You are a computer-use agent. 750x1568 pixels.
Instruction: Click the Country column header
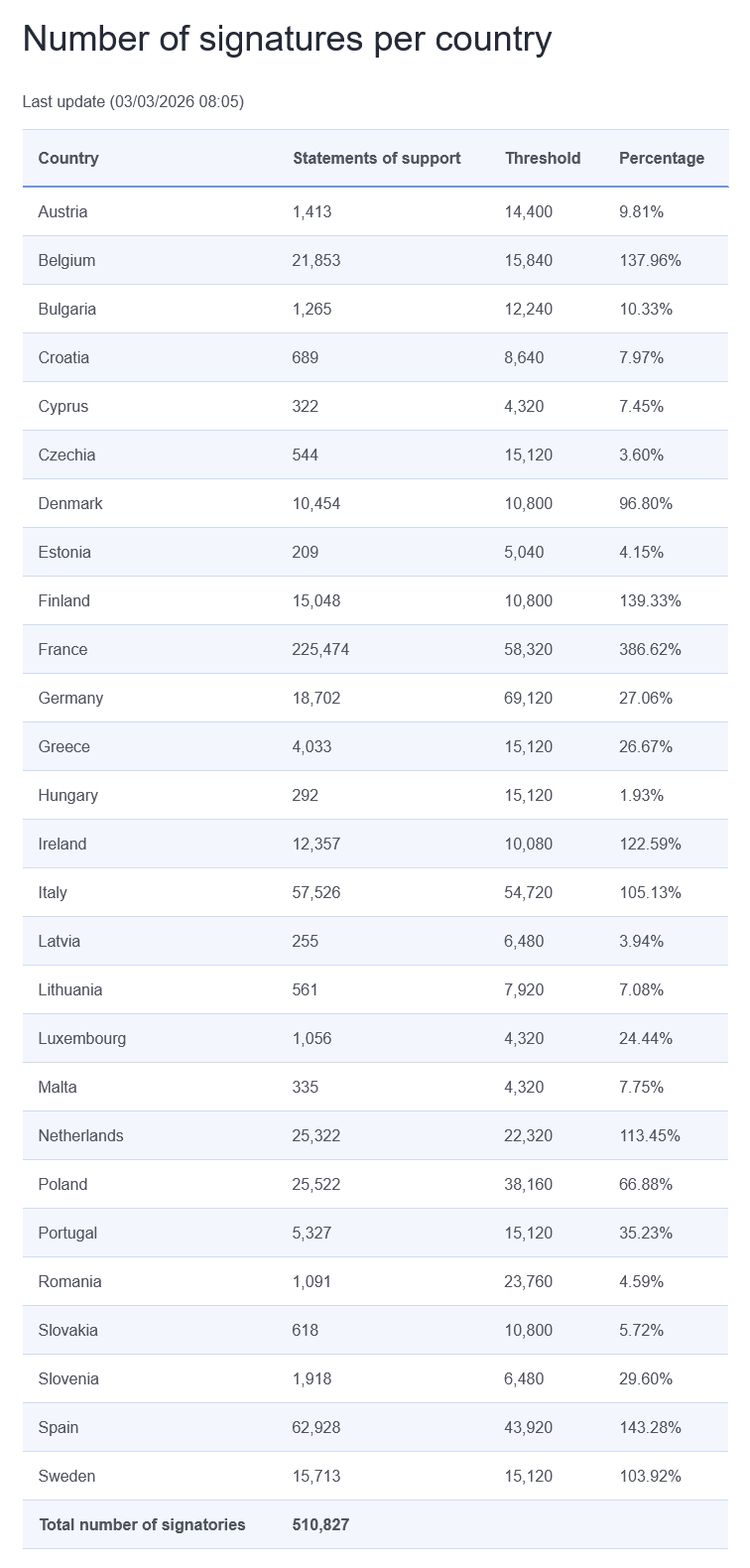point(68,158)
